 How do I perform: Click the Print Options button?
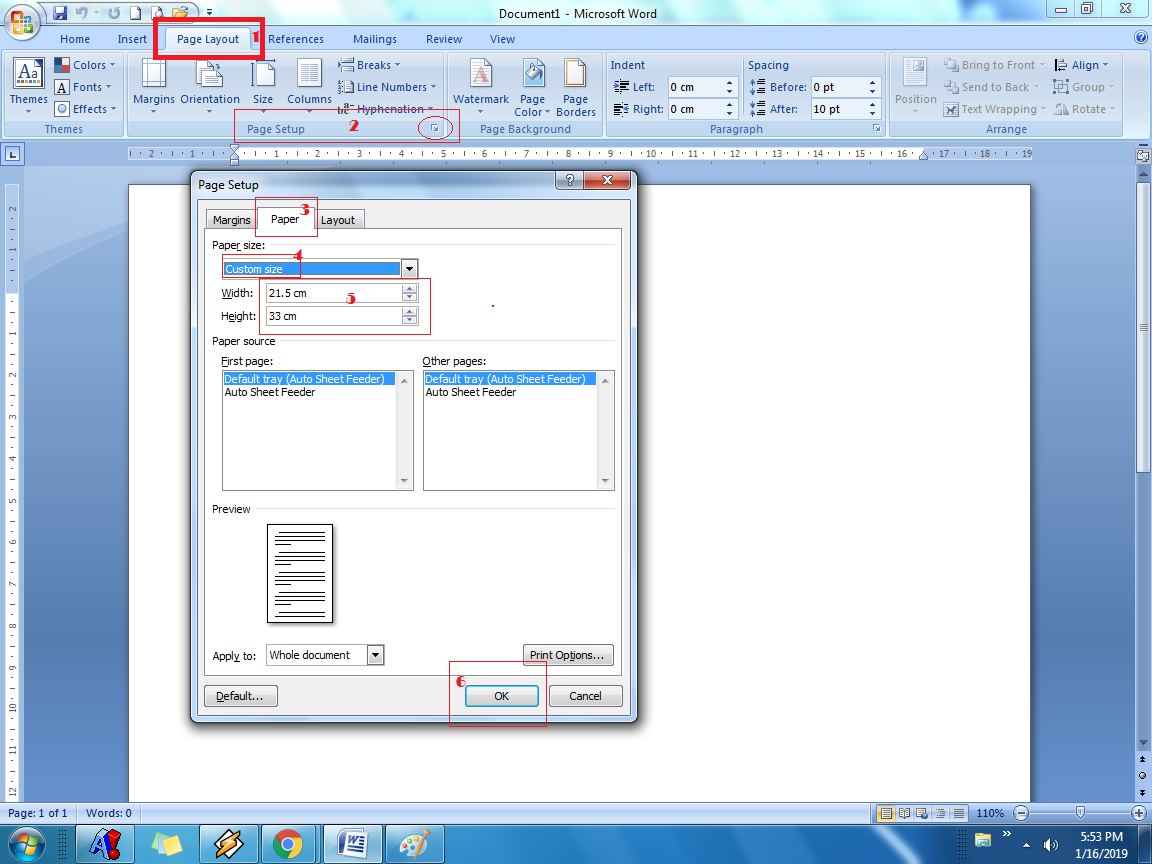568,655
